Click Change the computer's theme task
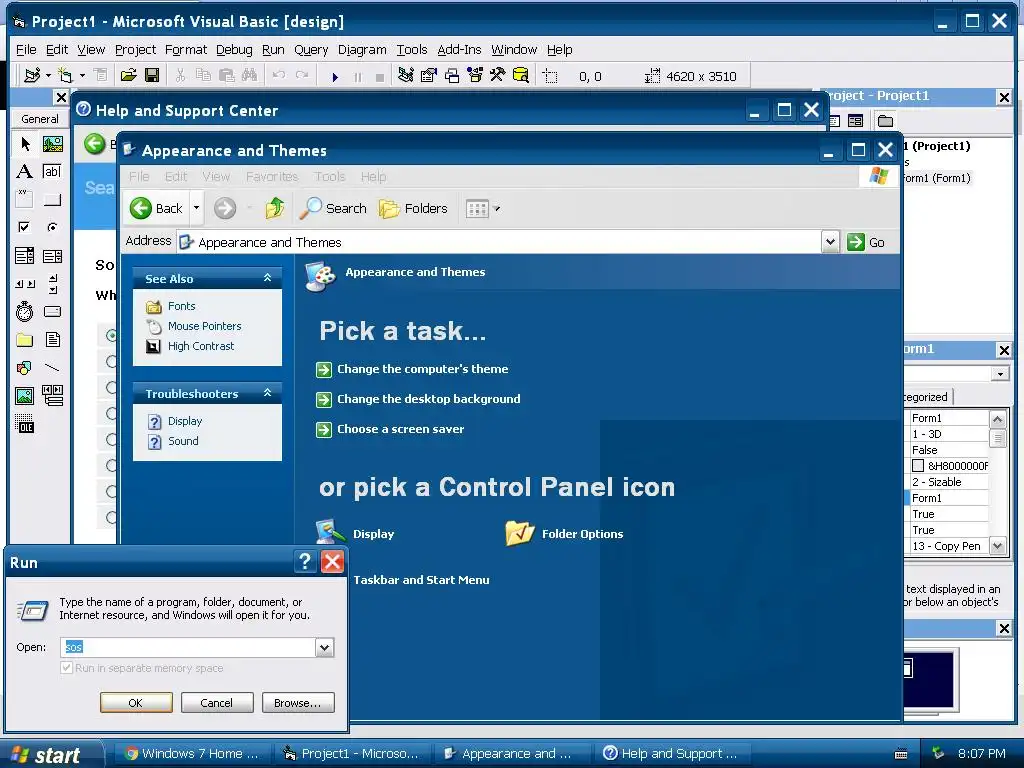 423,369
